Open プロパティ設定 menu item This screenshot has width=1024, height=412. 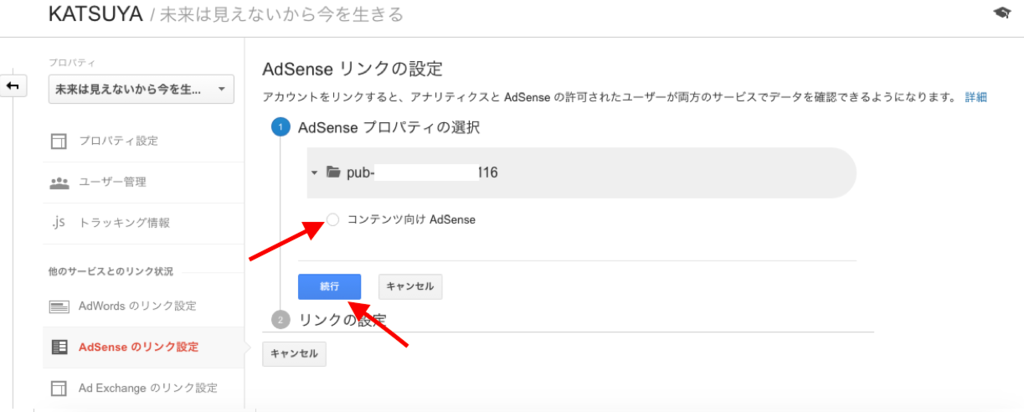pyautogui.click(x=118, y=141)
